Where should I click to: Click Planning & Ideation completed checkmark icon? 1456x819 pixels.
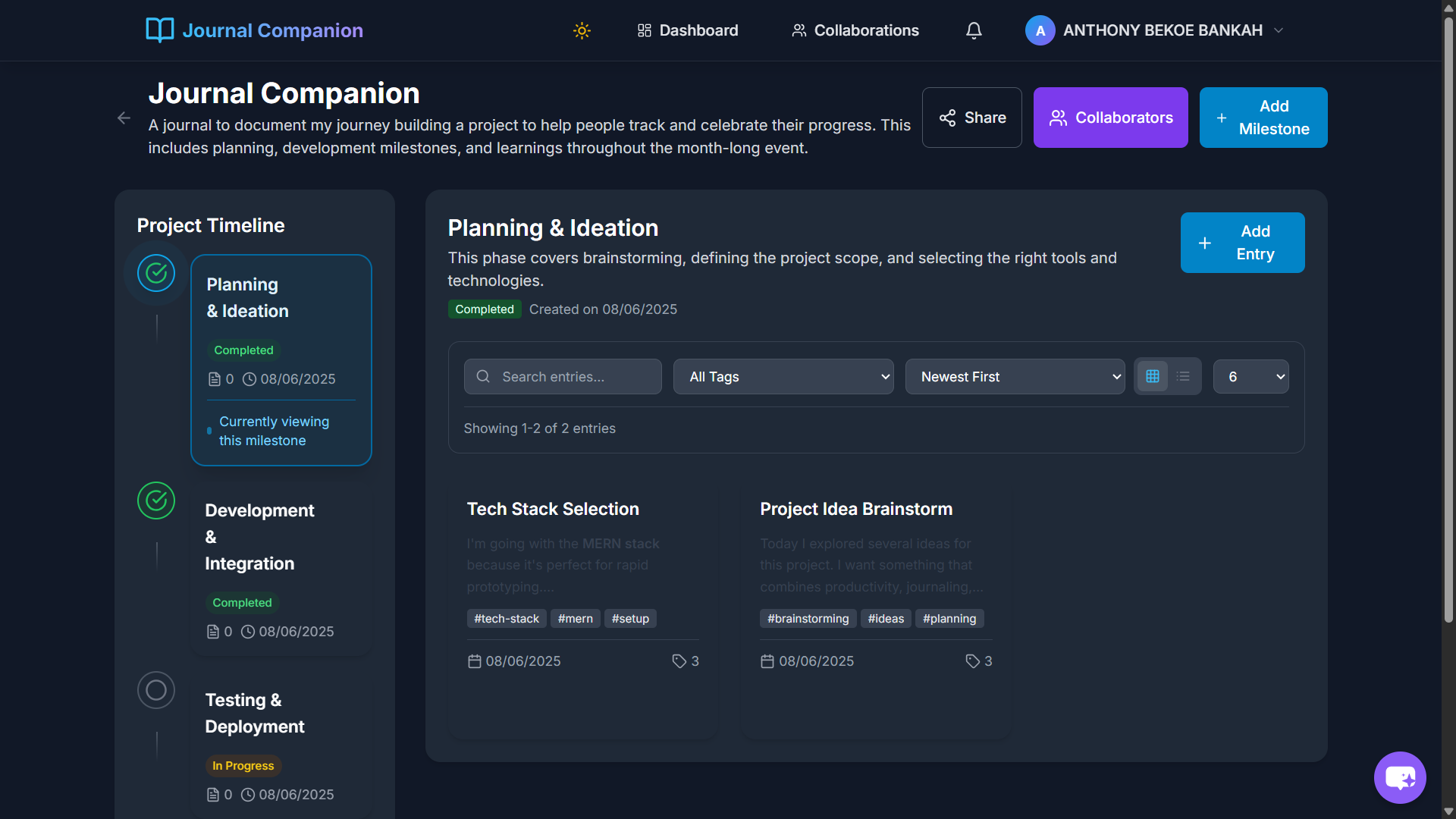pyautogui.click(x=156, y=273)
